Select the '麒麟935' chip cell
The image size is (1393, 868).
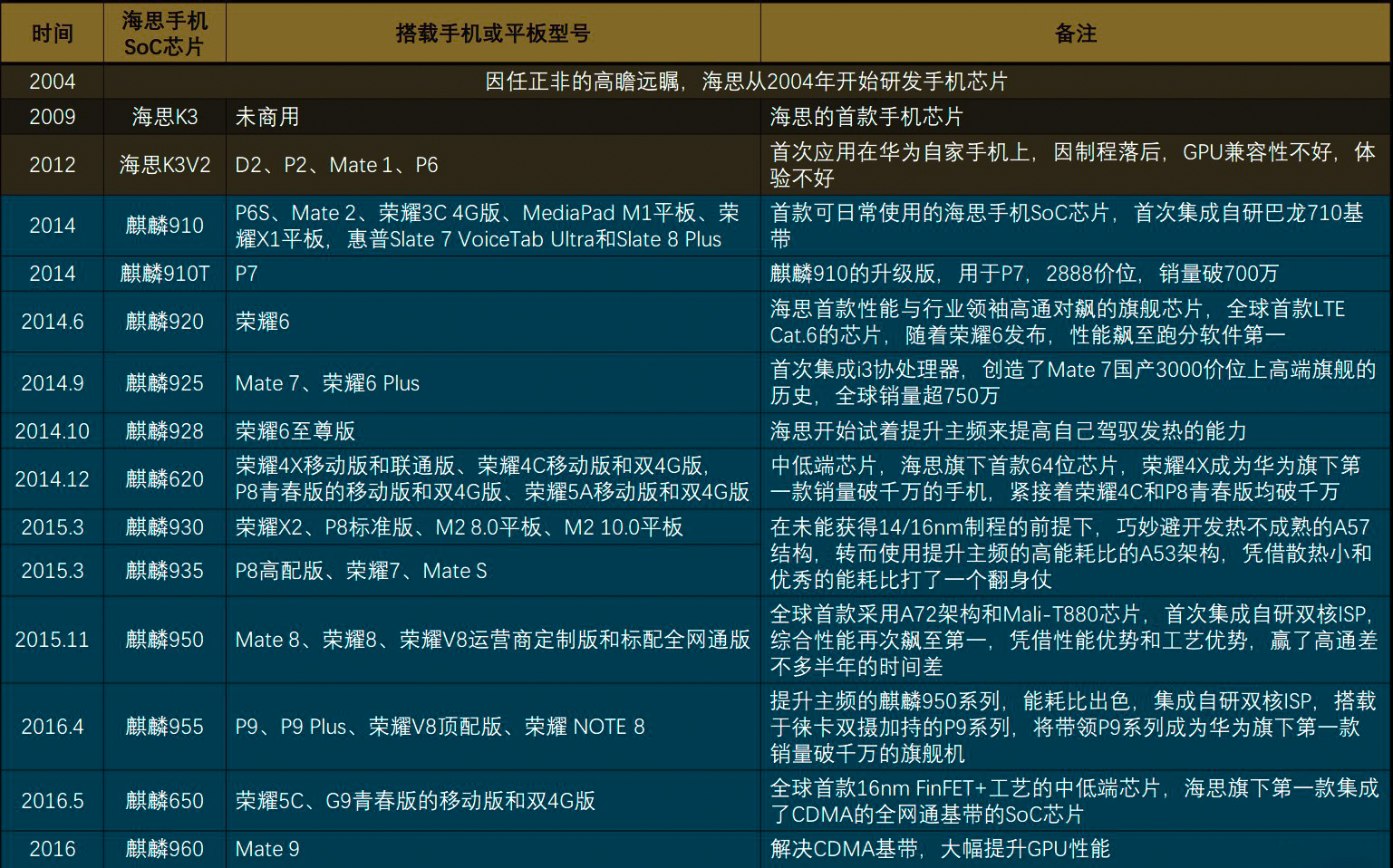point(164,571)
